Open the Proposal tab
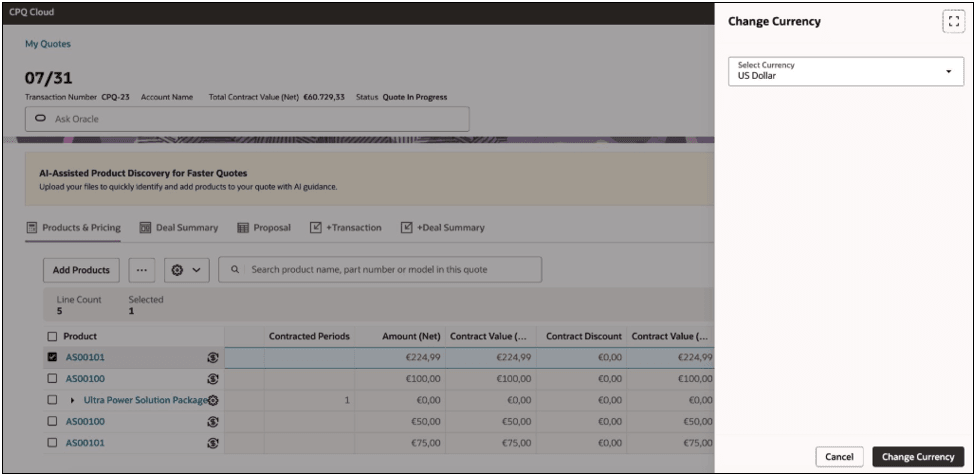 point(264,228)
